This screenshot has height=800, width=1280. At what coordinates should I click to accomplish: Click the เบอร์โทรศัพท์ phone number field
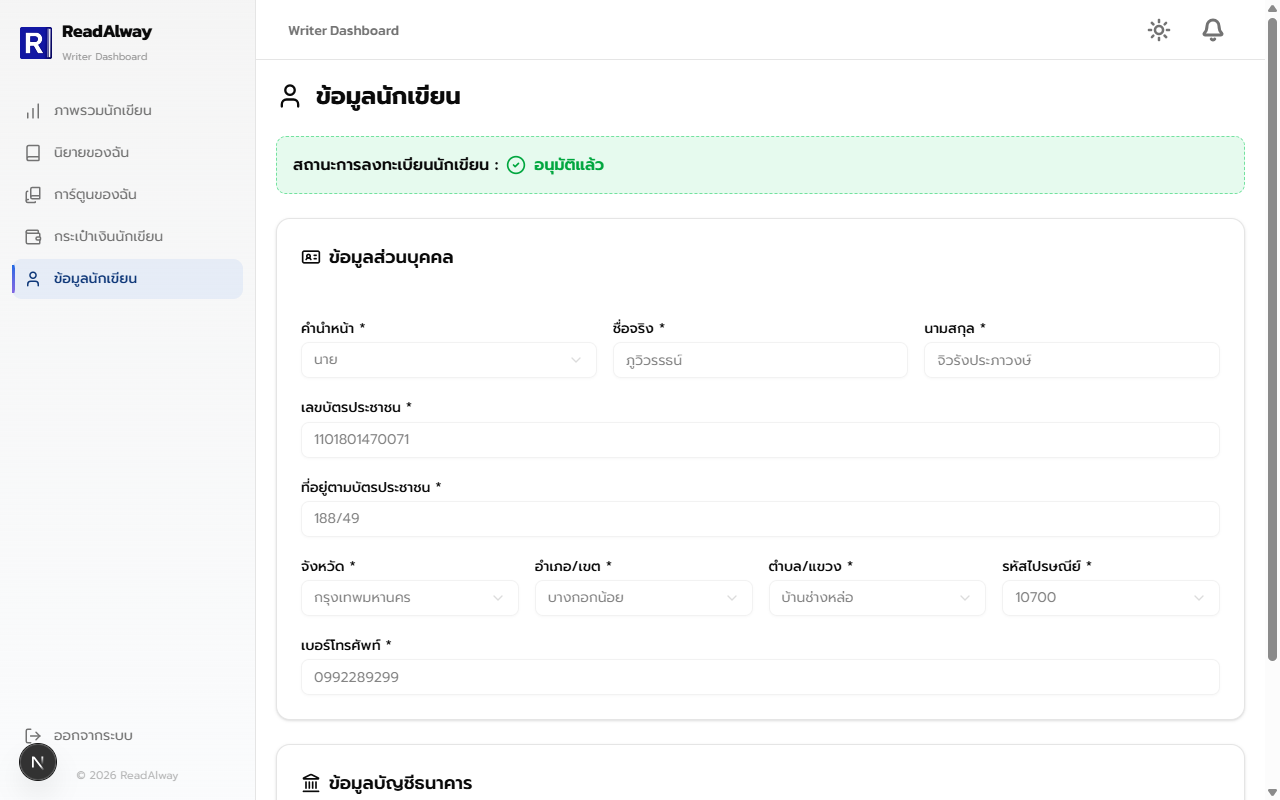(x=760, y=677)
